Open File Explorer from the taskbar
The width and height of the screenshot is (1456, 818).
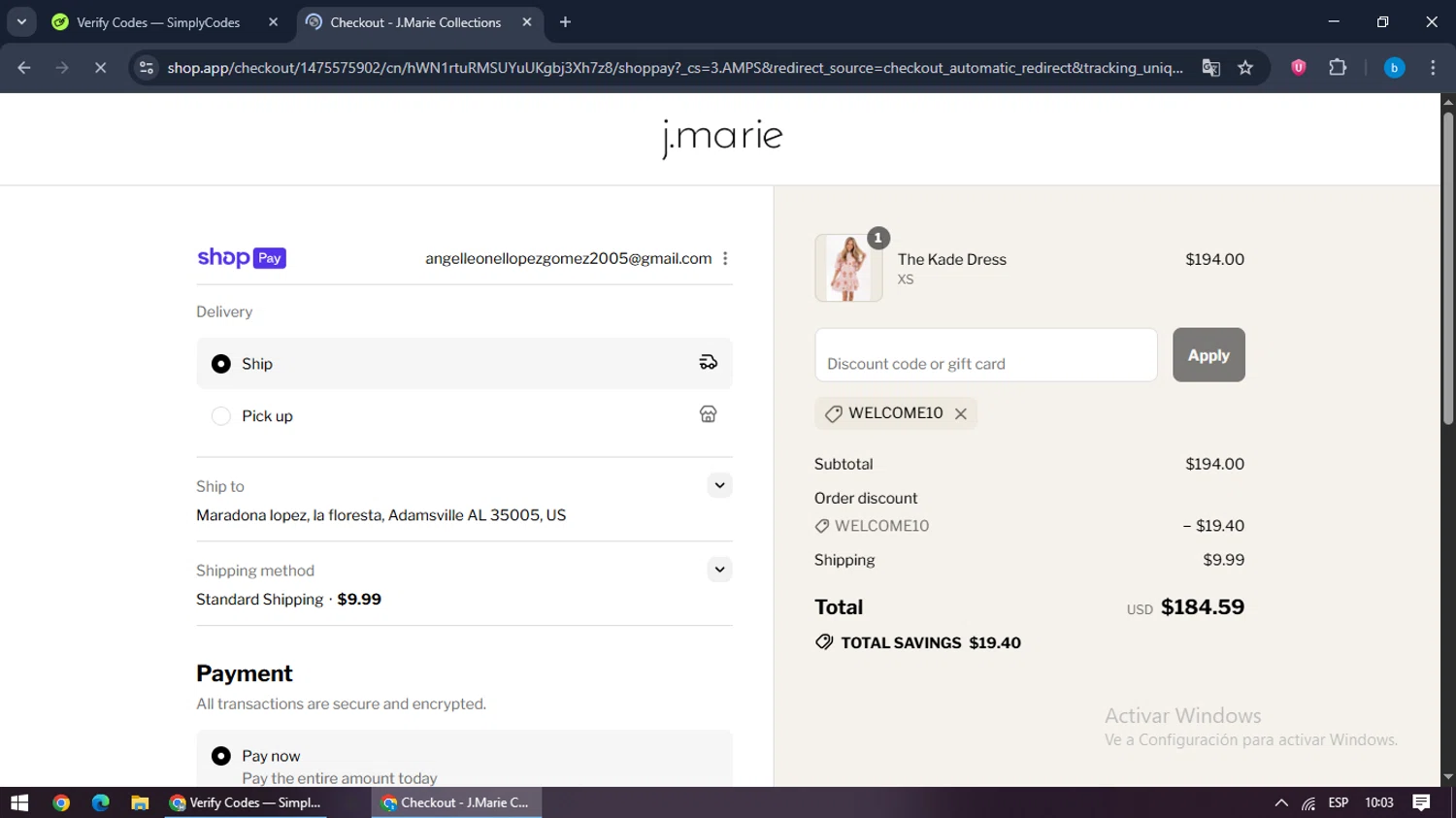[x=140, y=802]
